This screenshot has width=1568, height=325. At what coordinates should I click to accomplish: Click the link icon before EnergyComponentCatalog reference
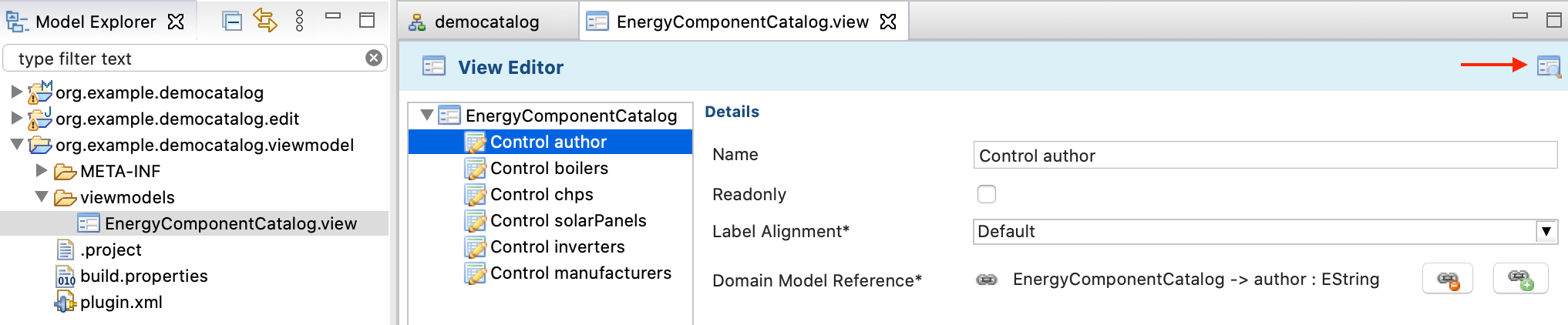click(x=987, y=280)
